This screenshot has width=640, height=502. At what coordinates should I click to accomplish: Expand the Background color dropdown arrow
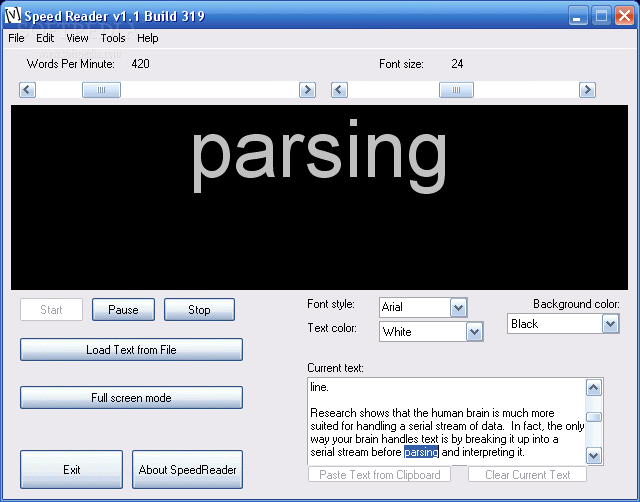pos(611,324)
